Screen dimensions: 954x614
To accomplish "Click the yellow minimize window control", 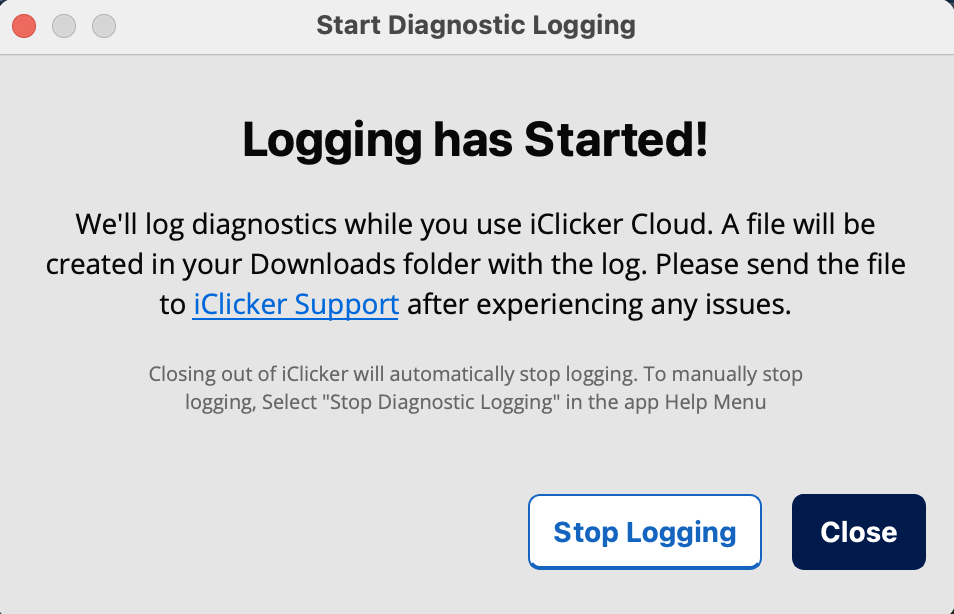I will [64, 26].
